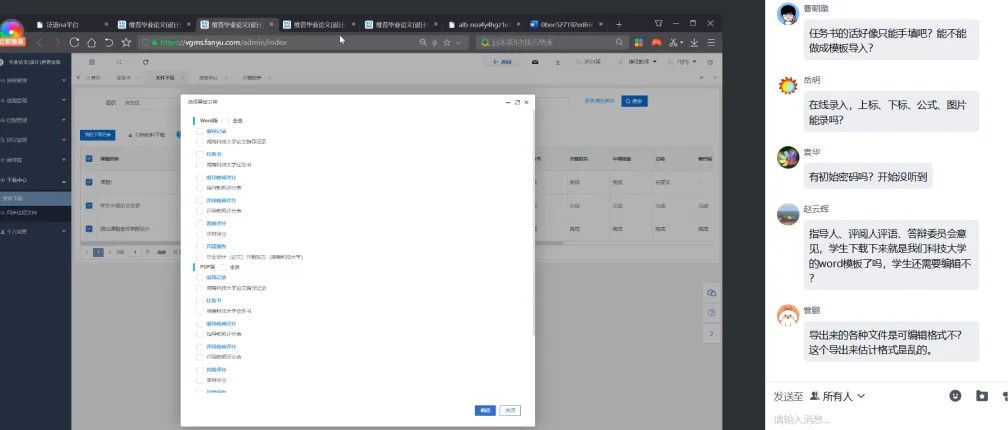The height and width of the screenshot is (430, 1008).
Task: Open the browser downloads icon
Action: 695,43
